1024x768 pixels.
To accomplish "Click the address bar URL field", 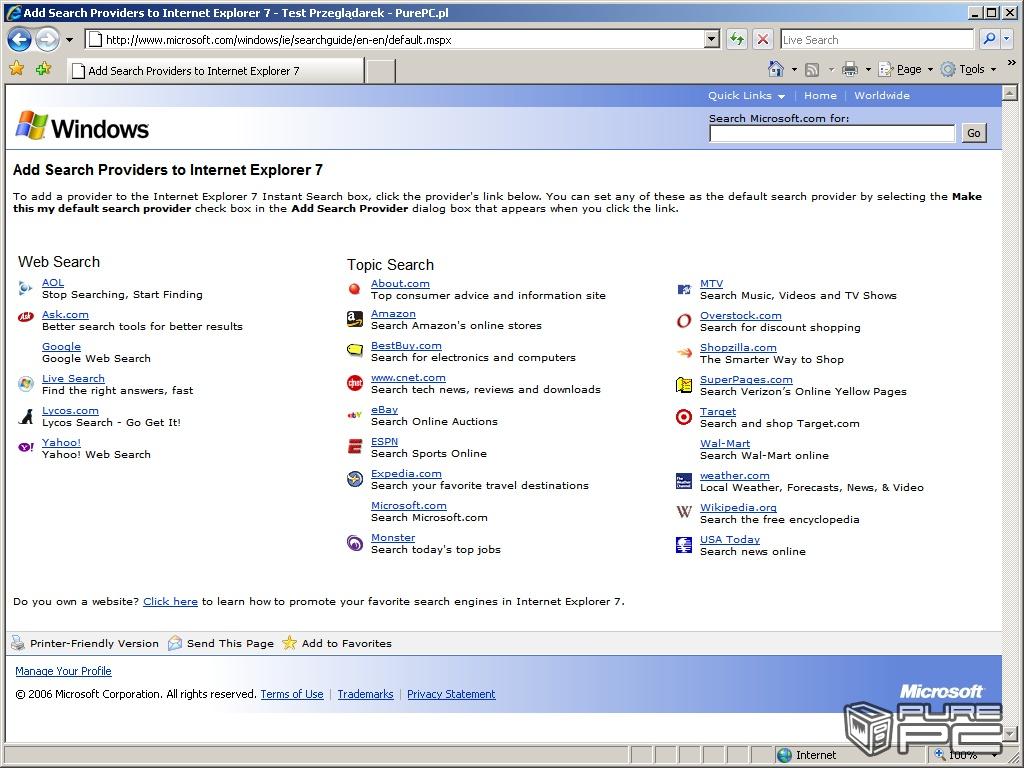I will click(x=396, y=39).
